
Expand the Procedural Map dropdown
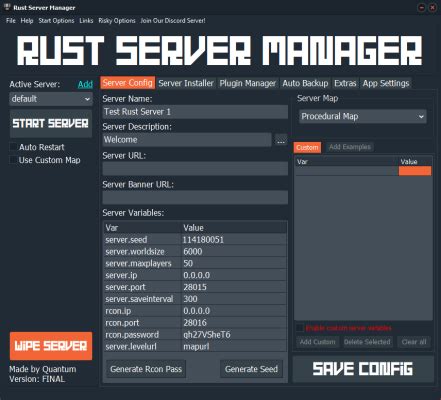tap(363, 116)
